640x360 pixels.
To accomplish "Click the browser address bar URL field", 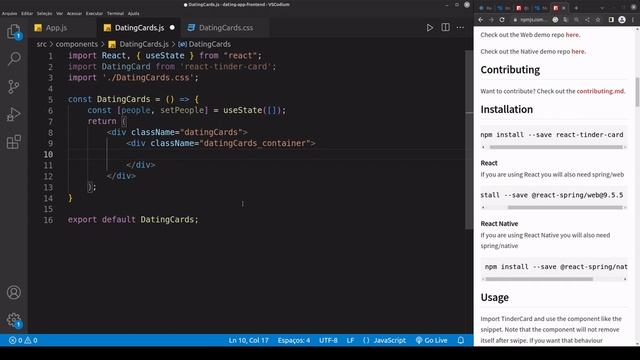I will tap(533, 20).
